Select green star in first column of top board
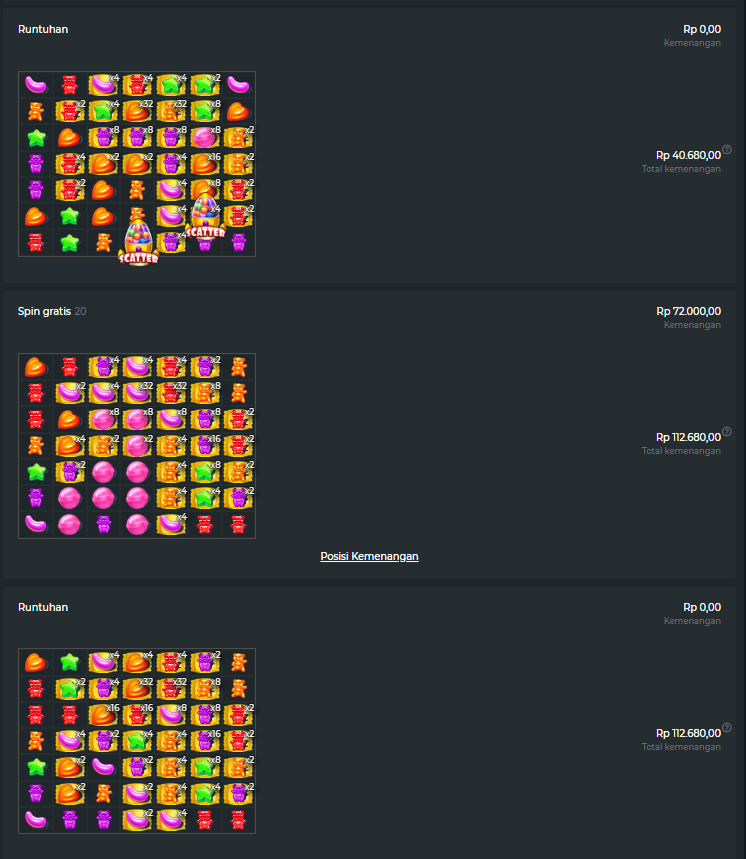The width and height of the screenshot is (746, 859). 36,138
